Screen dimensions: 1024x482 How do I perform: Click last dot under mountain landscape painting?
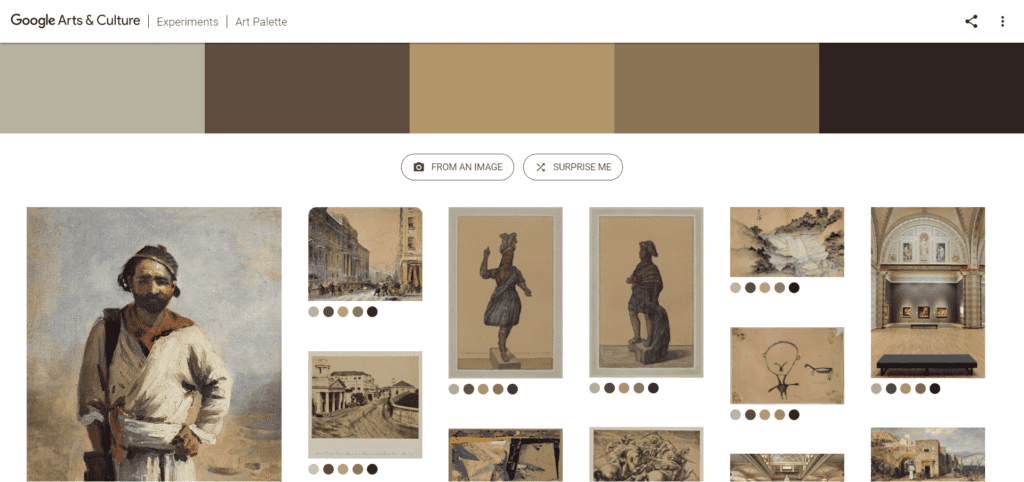click(794, 287)
